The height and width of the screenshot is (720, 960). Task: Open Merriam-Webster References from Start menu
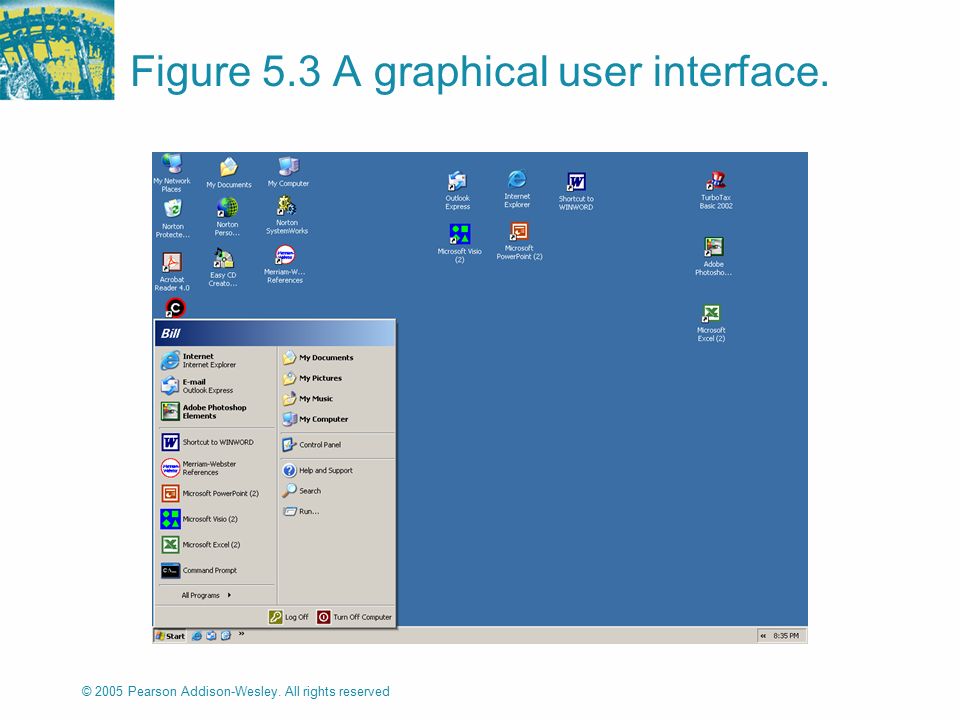click(216, 468)
